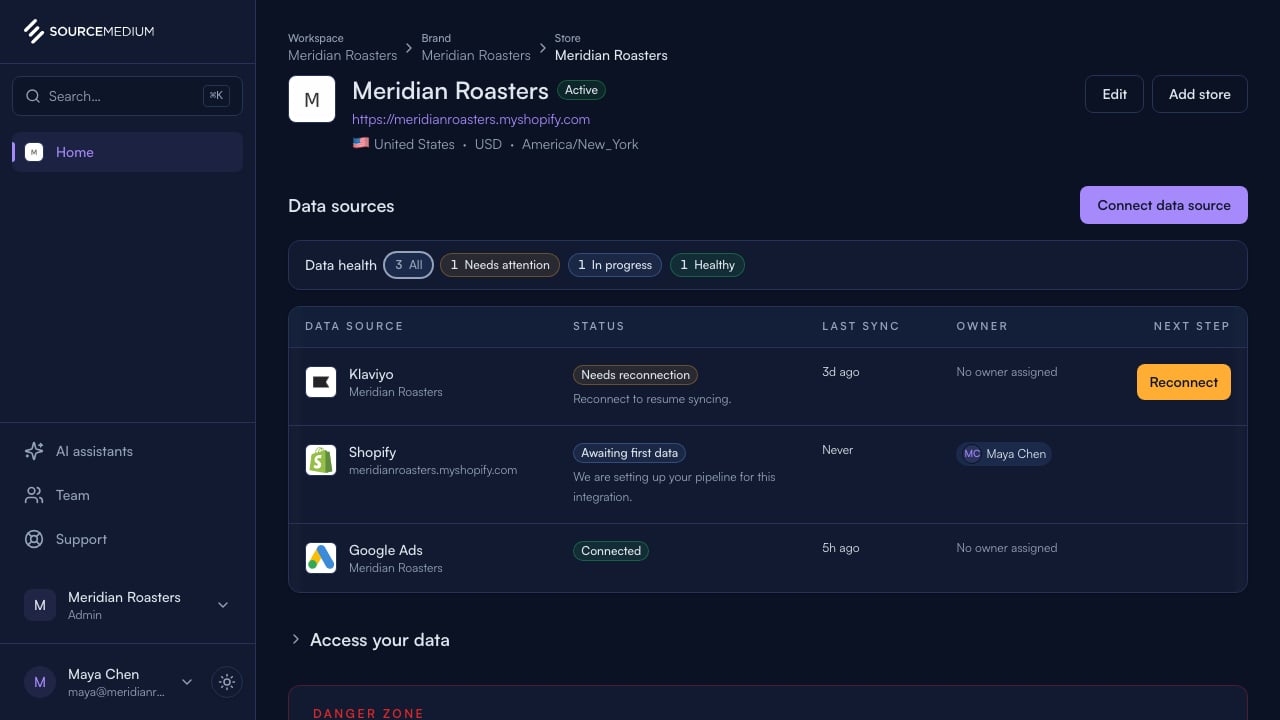The width and height of the screenshot is (1280, 720).
Task: Click the Meridian Roasters store title
Action: 450,91
